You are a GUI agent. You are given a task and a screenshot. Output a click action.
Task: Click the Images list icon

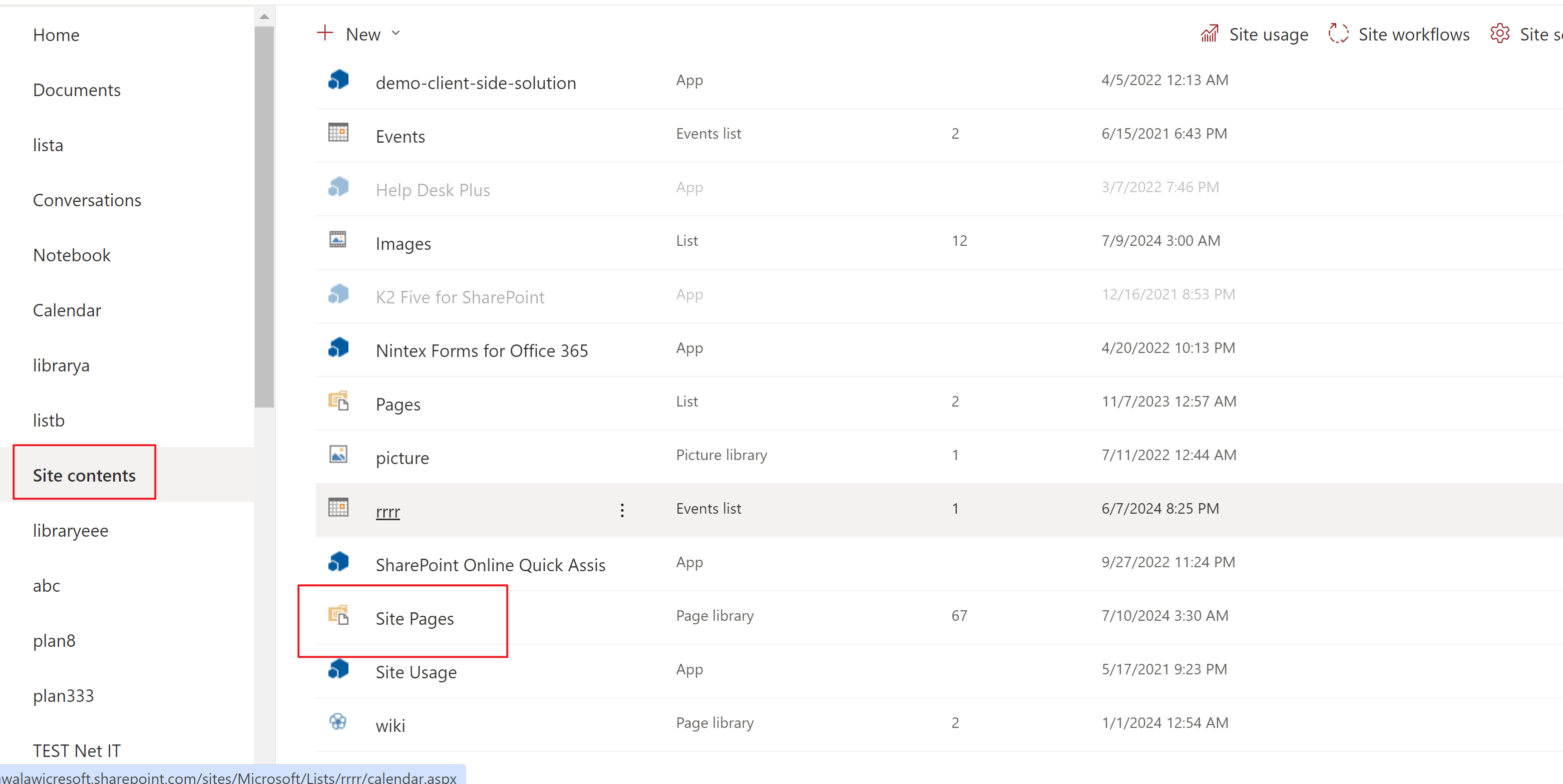point(338,240)
